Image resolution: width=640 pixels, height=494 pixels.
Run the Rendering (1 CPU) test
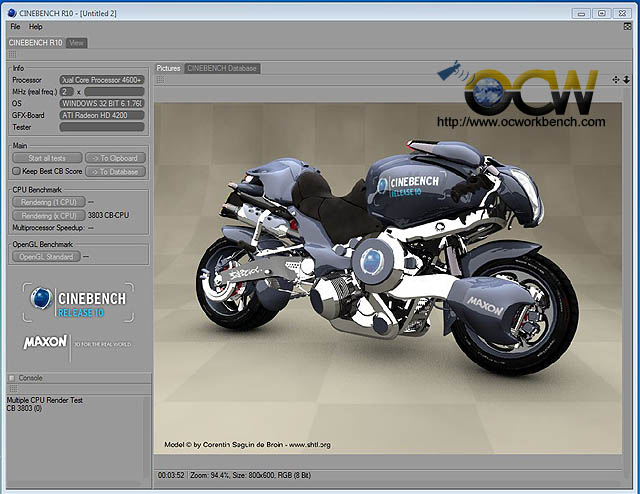[49, 202]
